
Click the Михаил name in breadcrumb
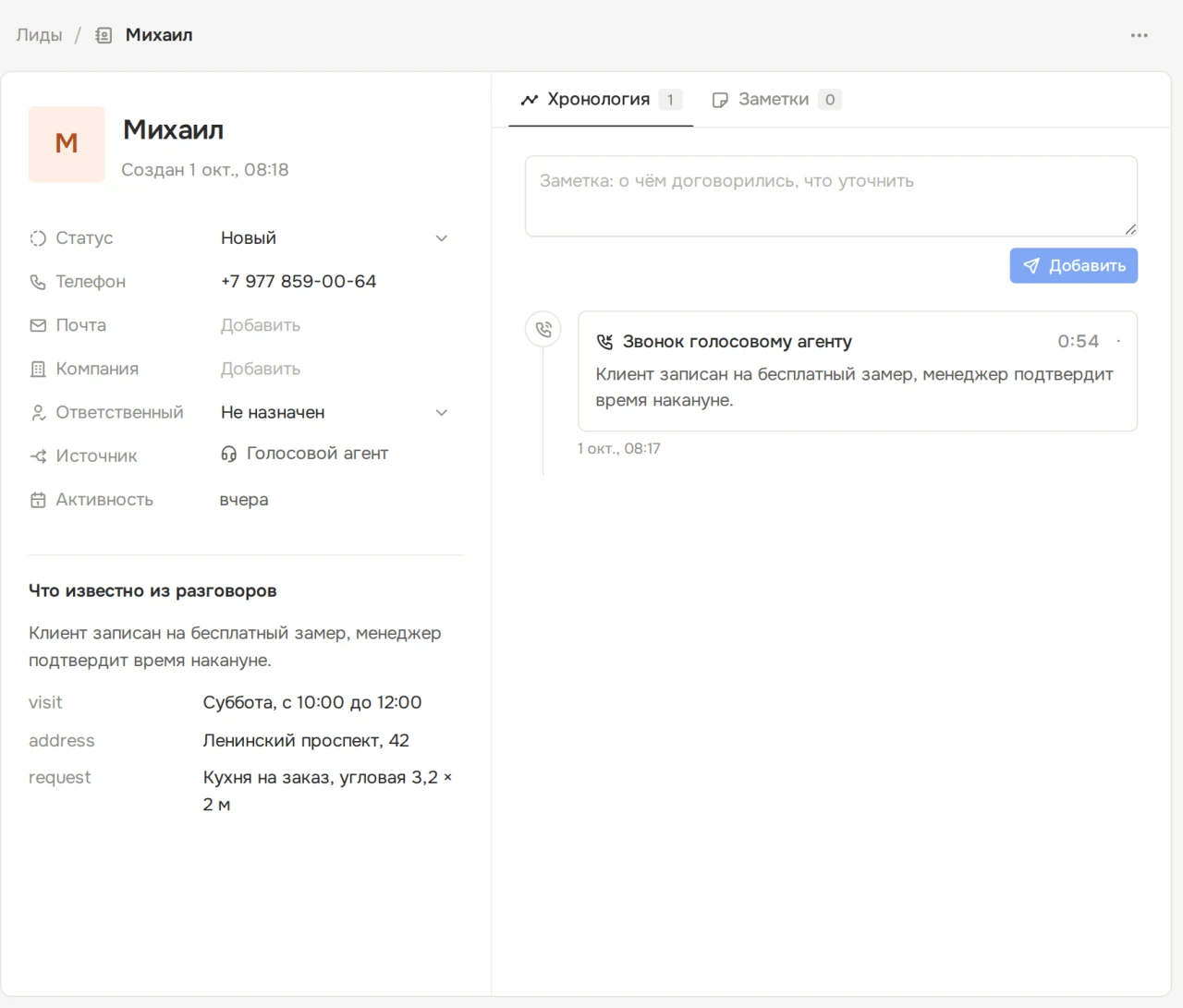pos(159,35)
